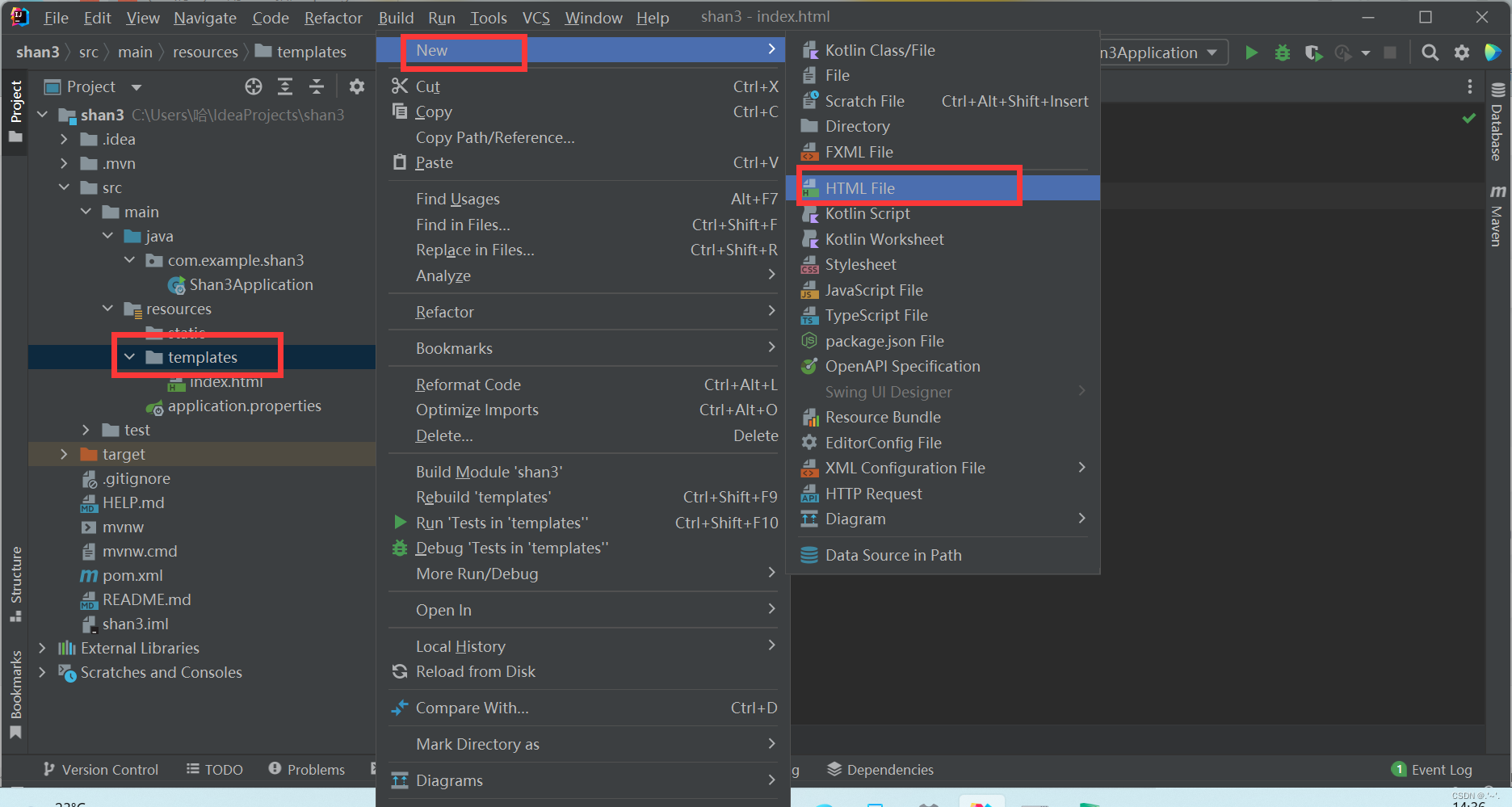Collapse the templates folder
1512x807 pixels.
point(130,357)
